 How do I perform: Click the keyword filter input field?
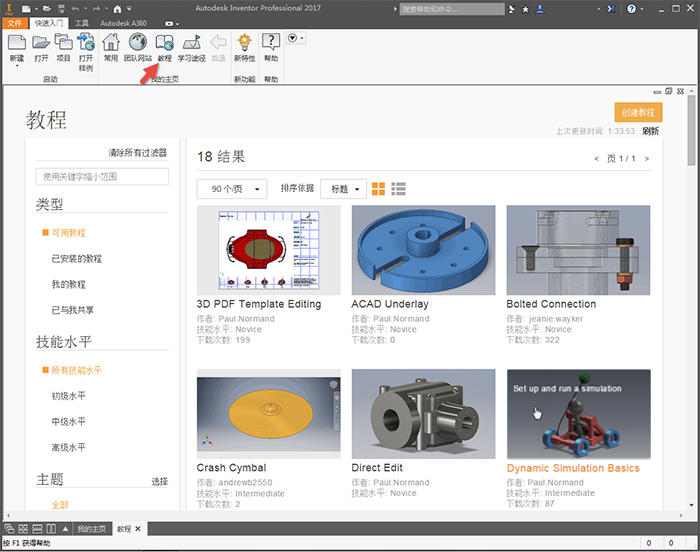click(102, 177)
